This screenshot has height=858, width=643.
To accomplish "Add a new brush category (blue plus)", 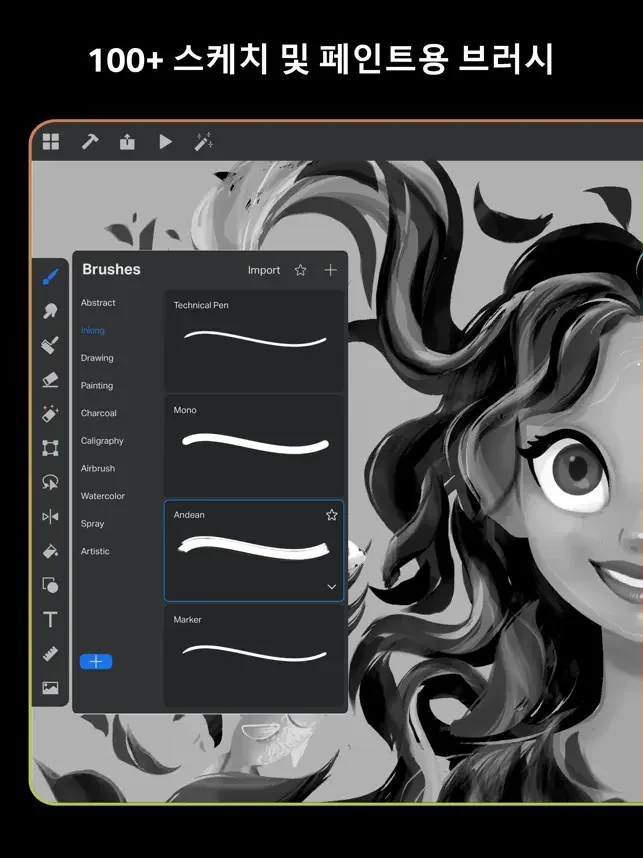I will 96,662.
